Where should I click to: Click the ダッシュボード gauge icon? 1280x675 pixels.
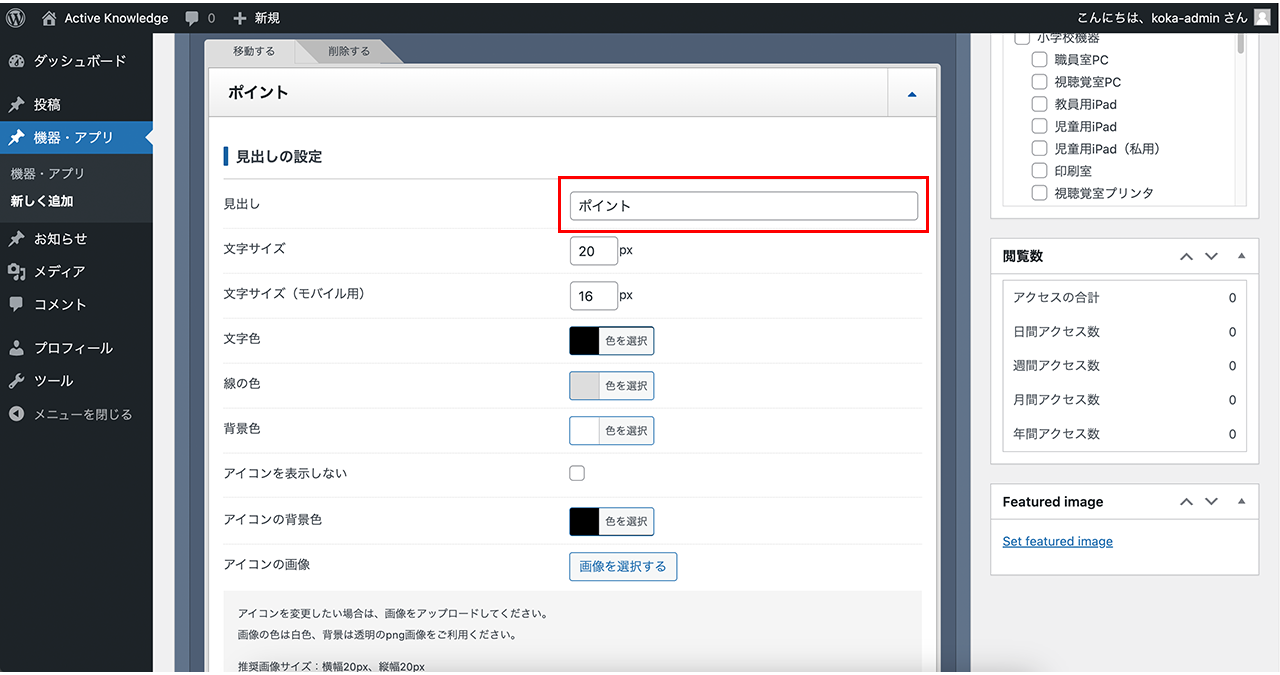(16, 61)
